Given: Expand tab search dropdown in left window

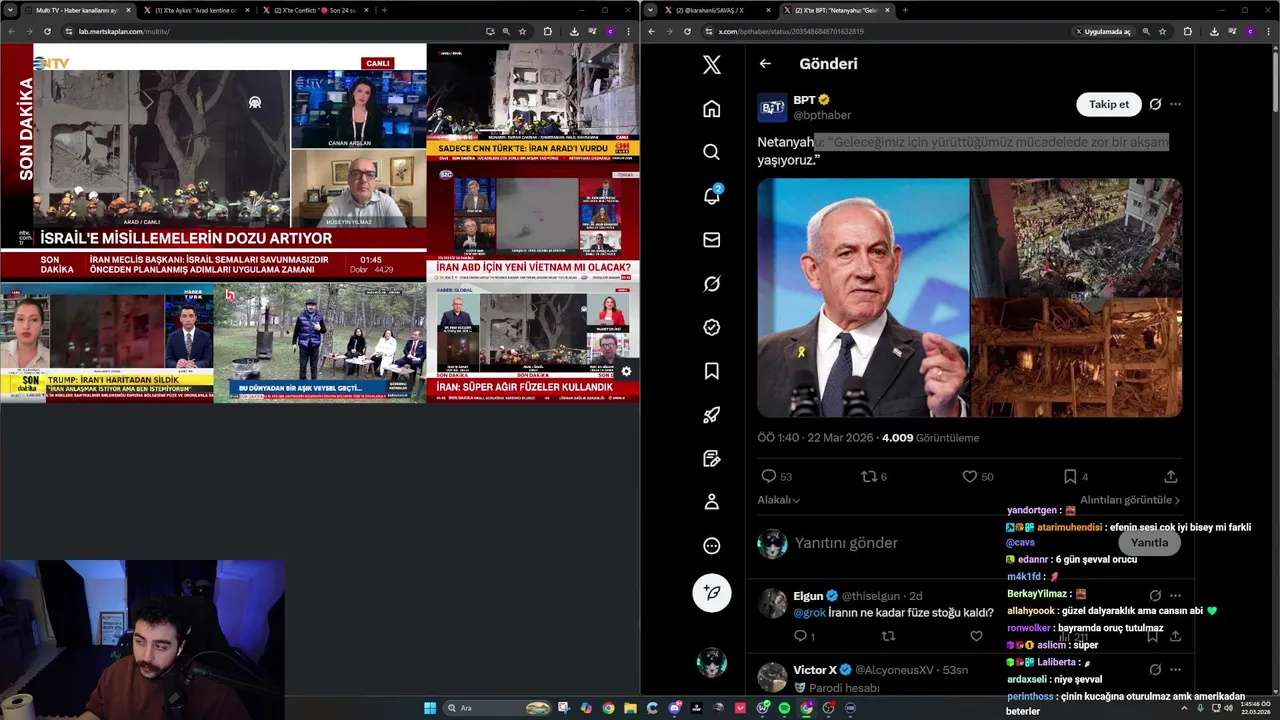Looking at the screenshot, I should click(x=9, y=10).
